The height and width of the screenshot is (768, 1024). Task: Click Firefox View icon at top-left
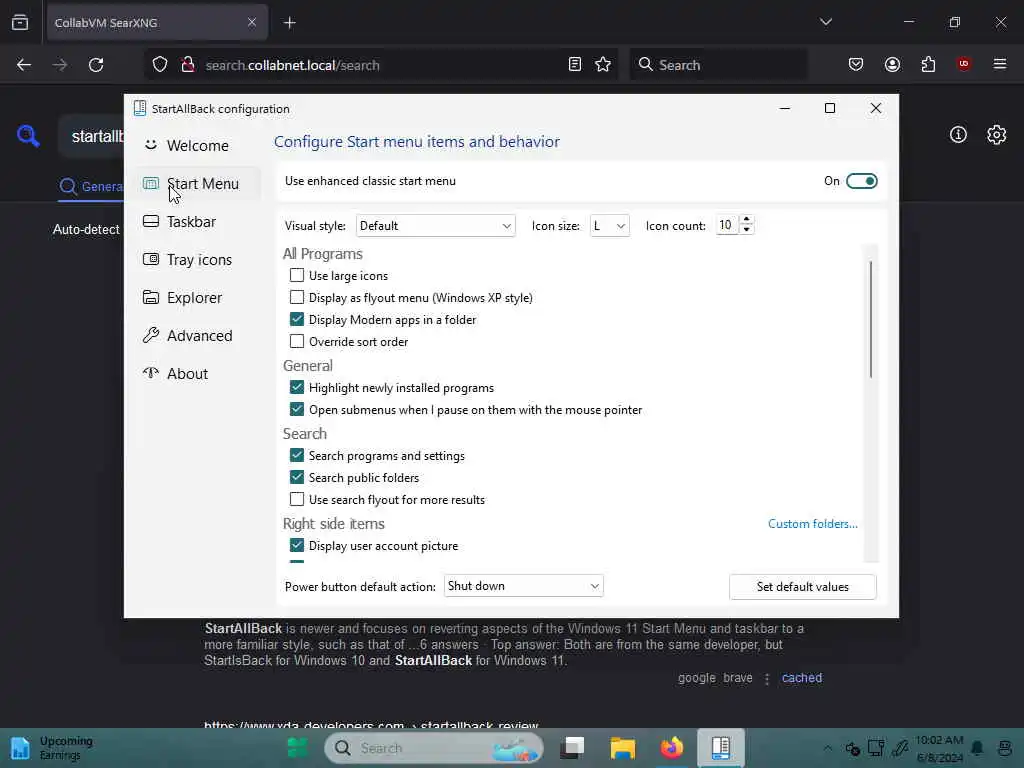20,22
